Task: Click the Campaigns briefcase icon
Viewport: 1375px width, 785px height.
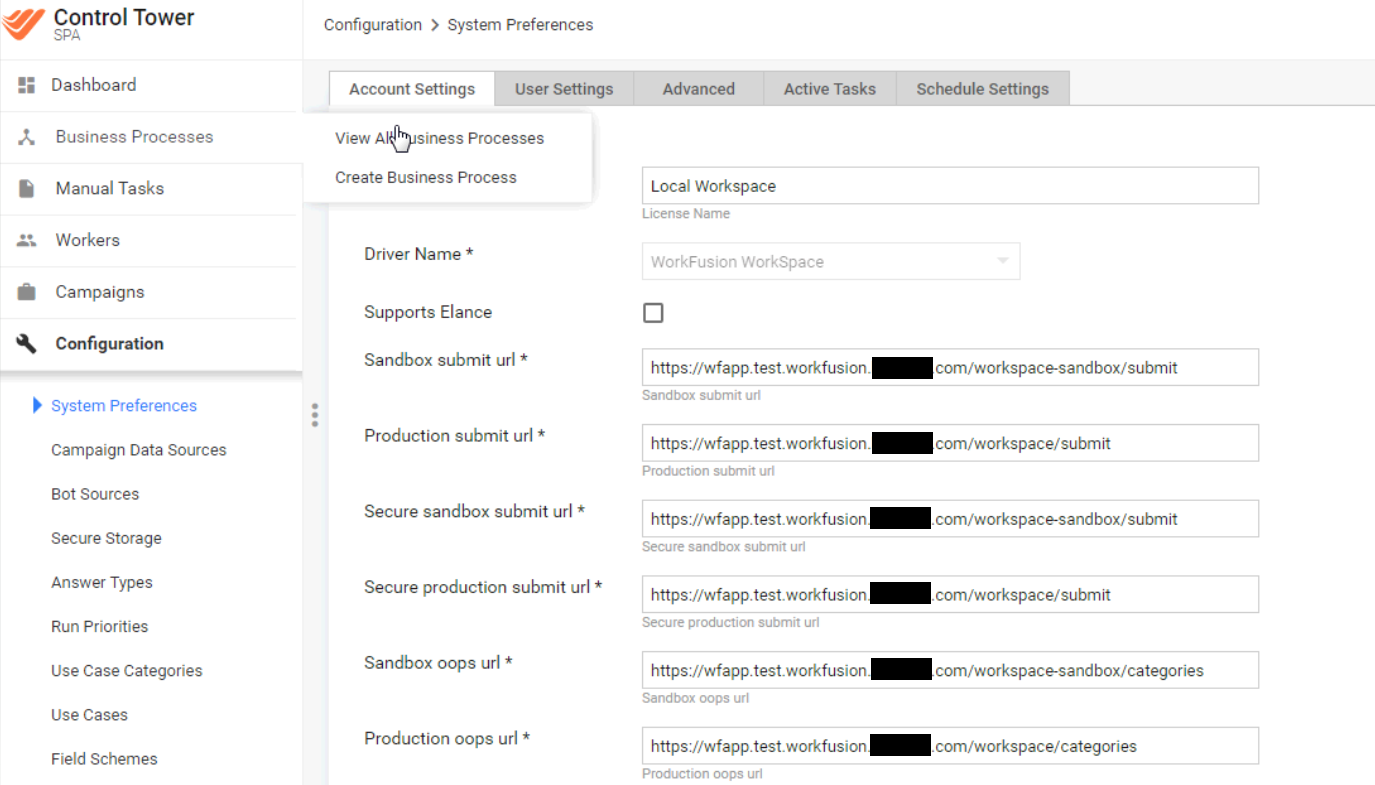Action: pyautogui.click(x=27, y=292)
